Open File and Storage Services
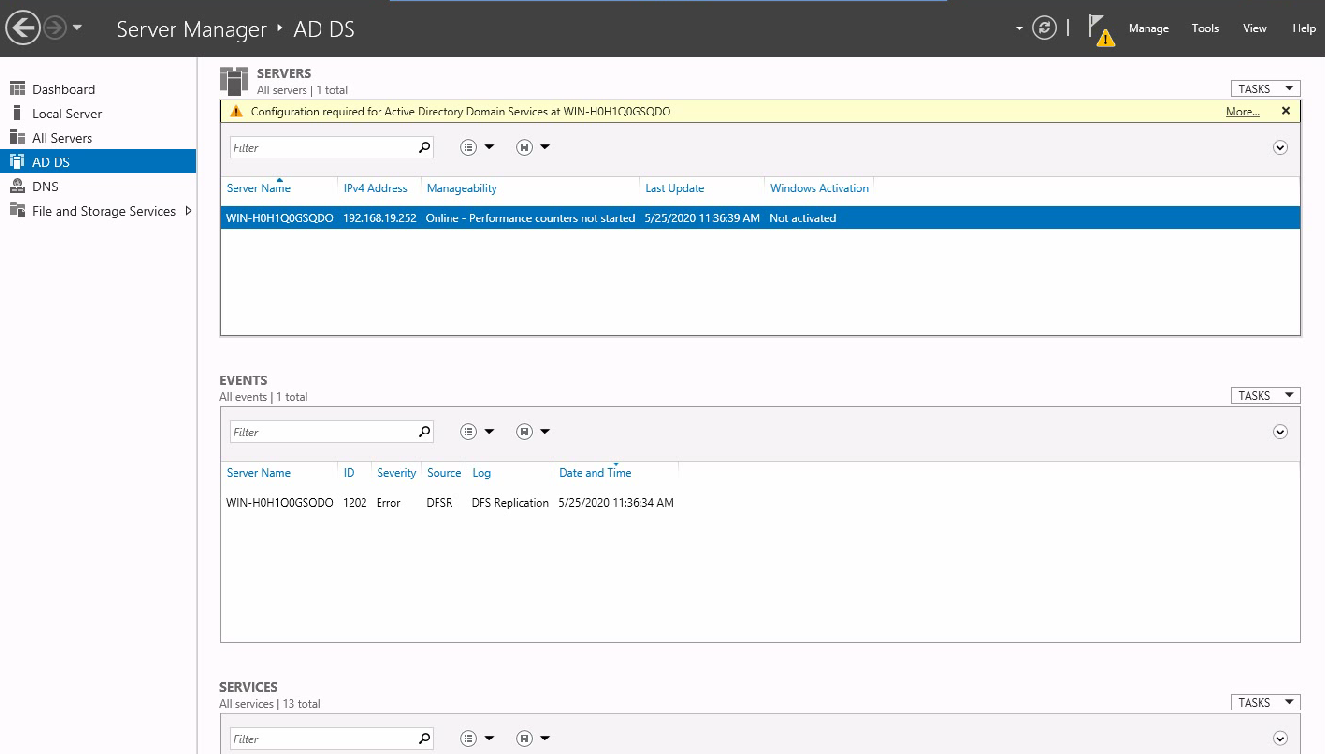 [104, 211]
